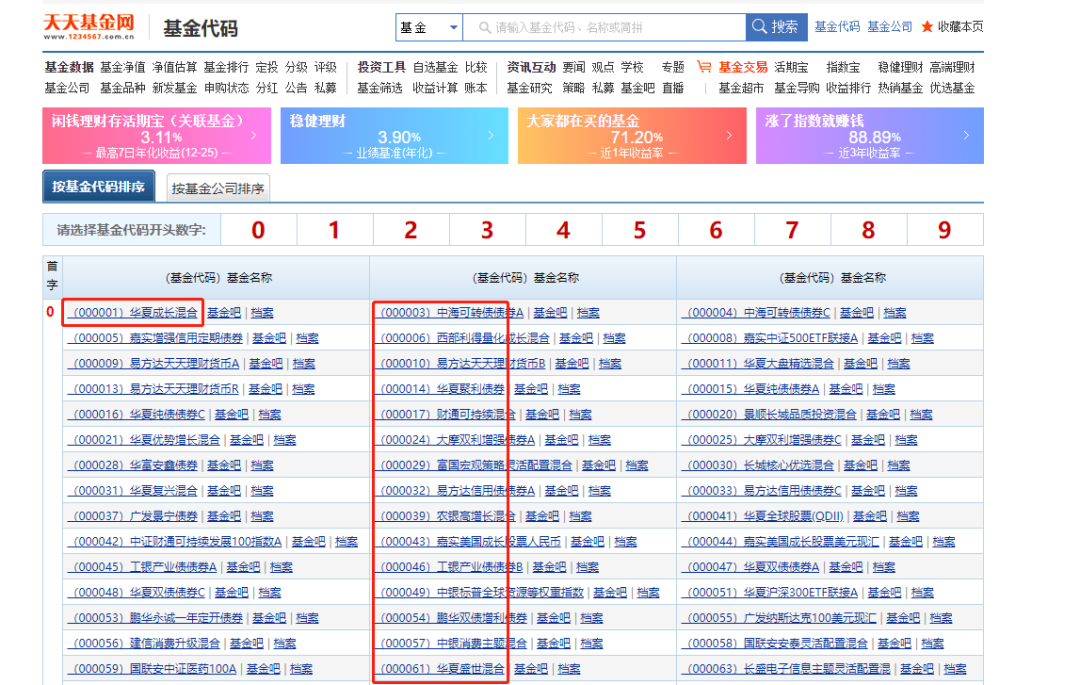Open the 定投 navigation item
The width and height of the screenshot is (1080, 685).
pos(267,67)
